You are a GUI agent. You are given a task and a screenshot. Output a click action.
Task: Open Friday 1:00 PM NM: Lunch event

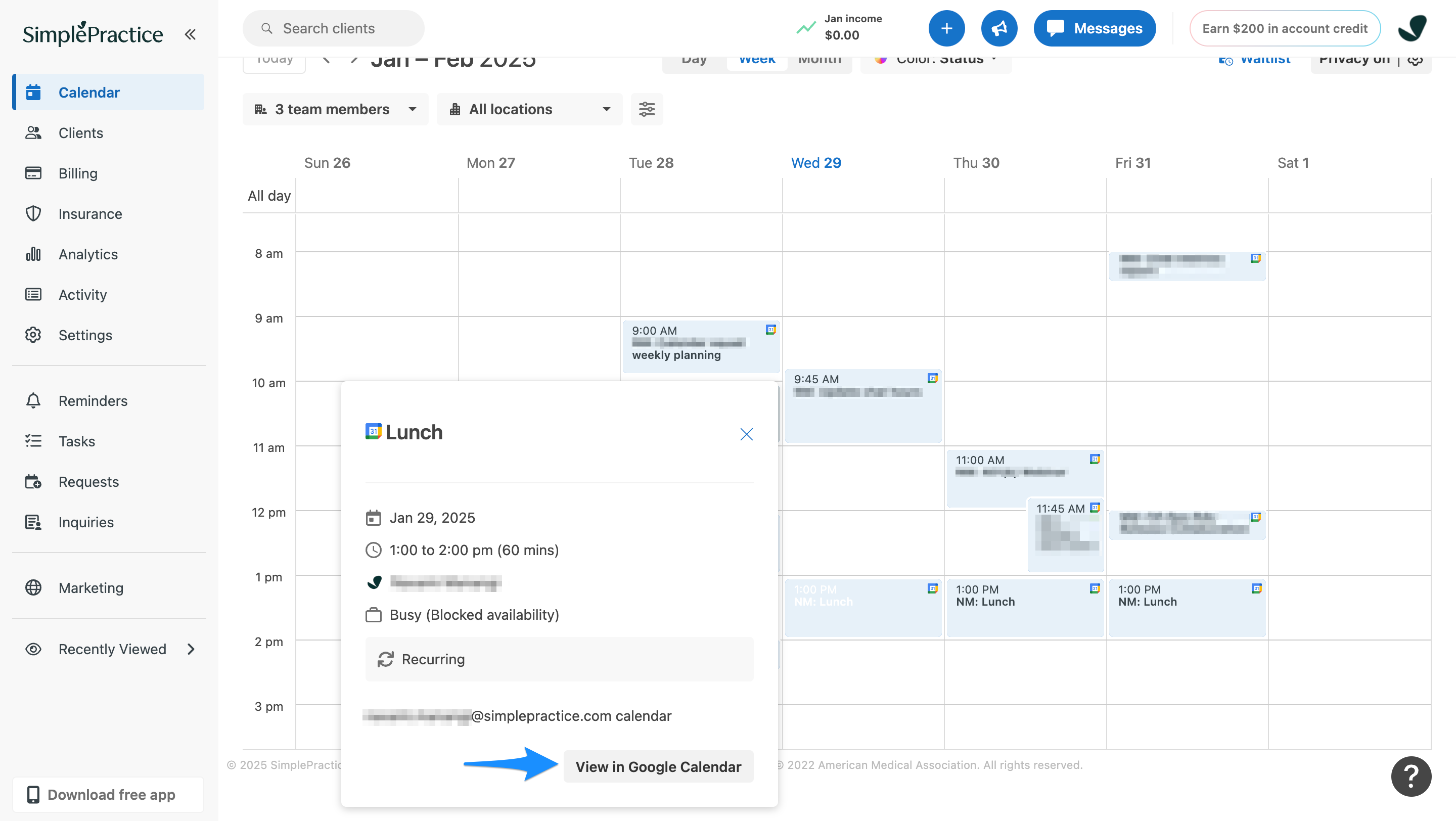coord(1187,608)
